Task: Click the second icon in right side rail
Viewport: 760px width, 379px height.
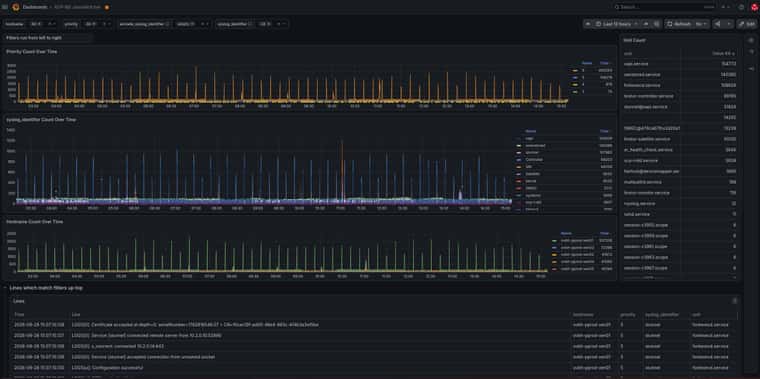Action: (x=751, y=51)
